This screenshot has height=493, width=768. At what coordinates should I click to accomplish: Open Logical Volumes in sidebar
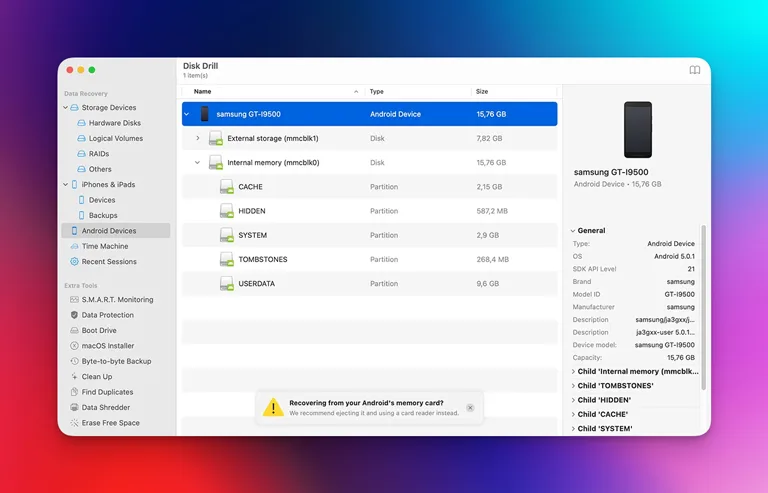pyautogui.click(x=116, y=138)
